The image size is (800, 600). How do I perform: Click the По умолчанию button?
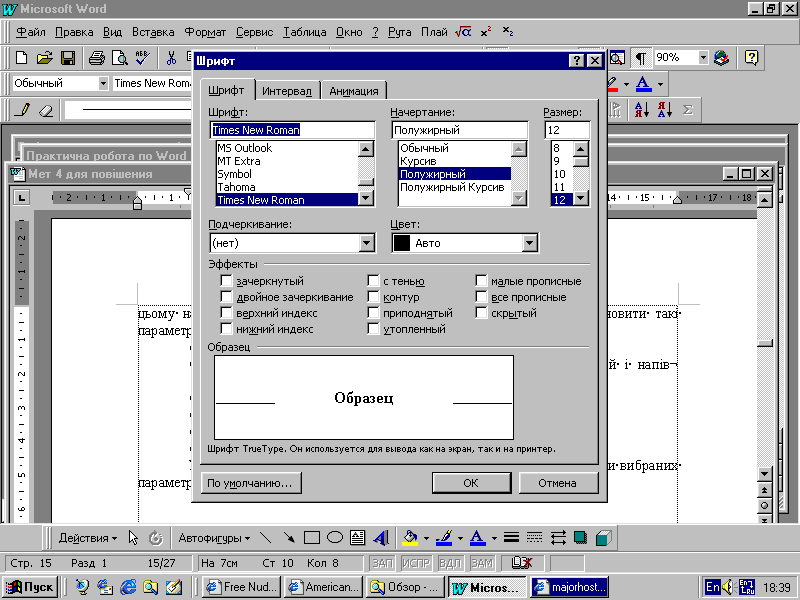click(x=251, y=483)
